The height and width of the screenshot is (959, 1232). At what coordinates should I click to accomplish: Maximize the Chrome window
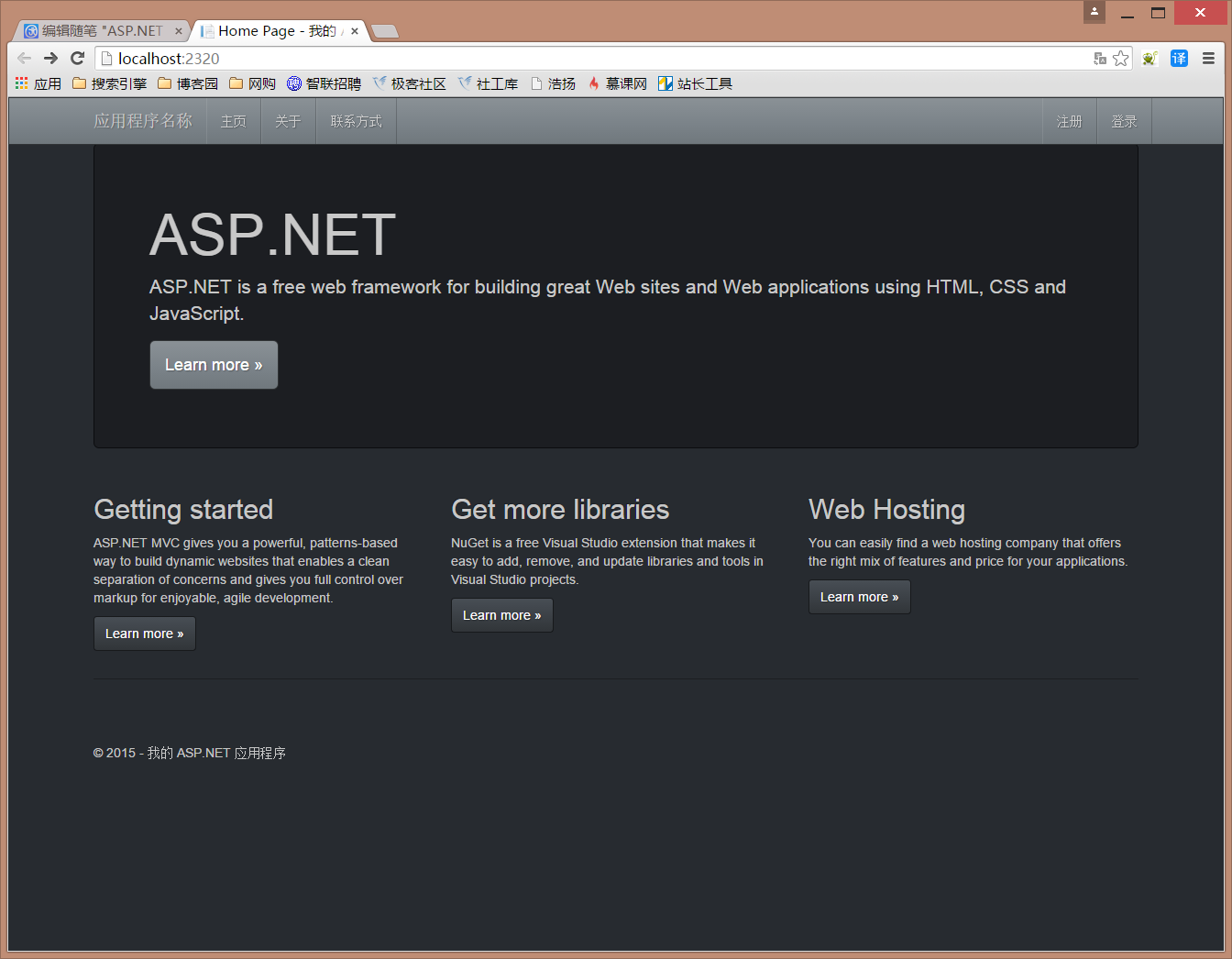coord(1158,13)
